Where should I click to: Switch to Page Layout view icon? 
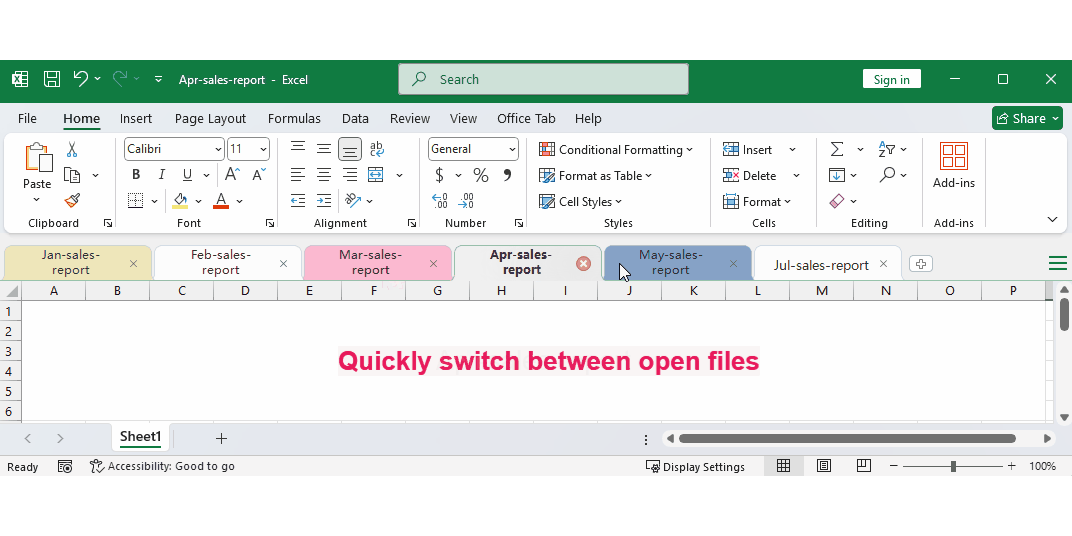point(824,466)
